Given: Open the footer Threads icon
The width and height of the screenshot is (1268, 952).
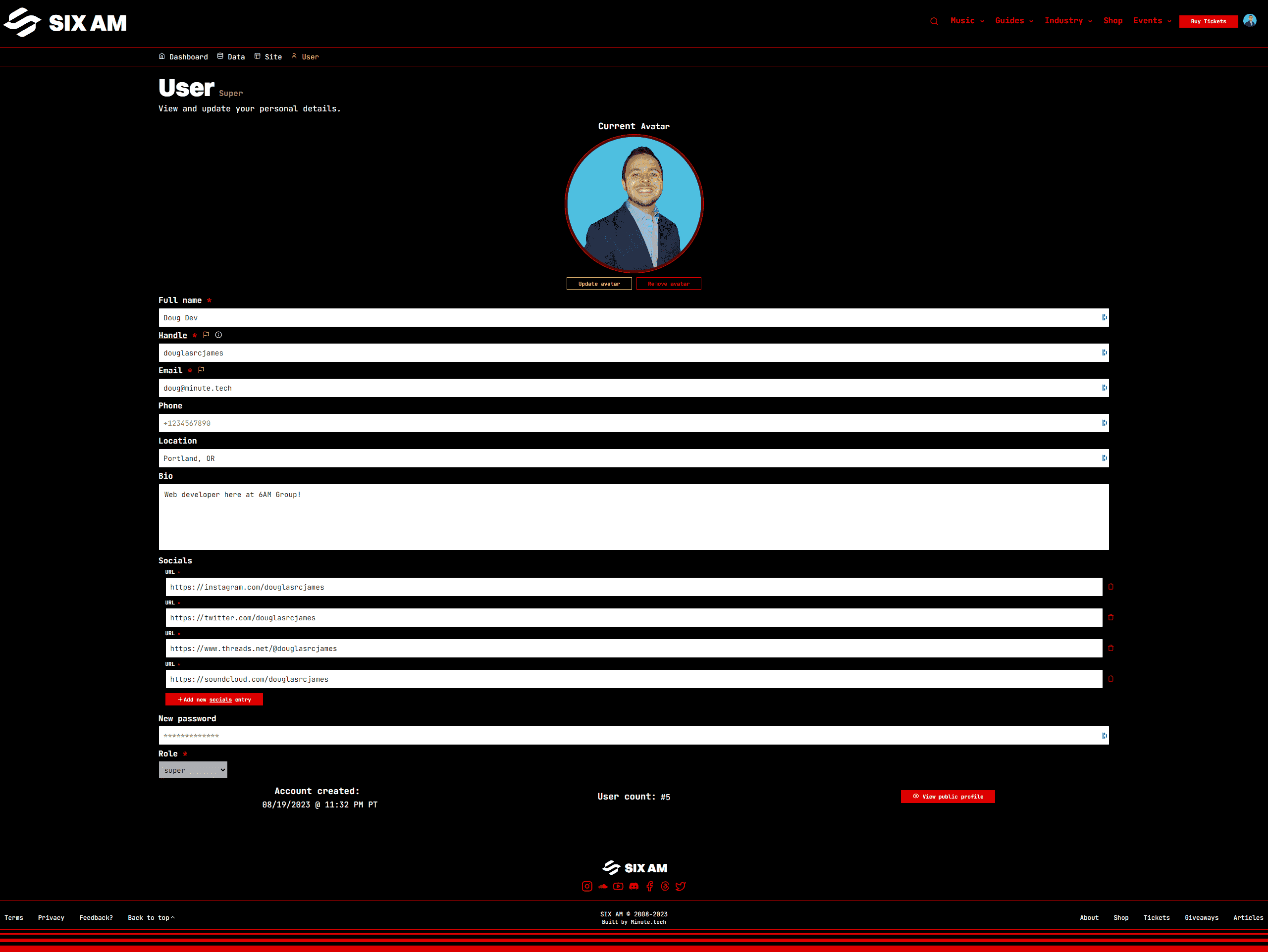Looking at the screenshot, I should pyautogui.click(x=665, y=886).
